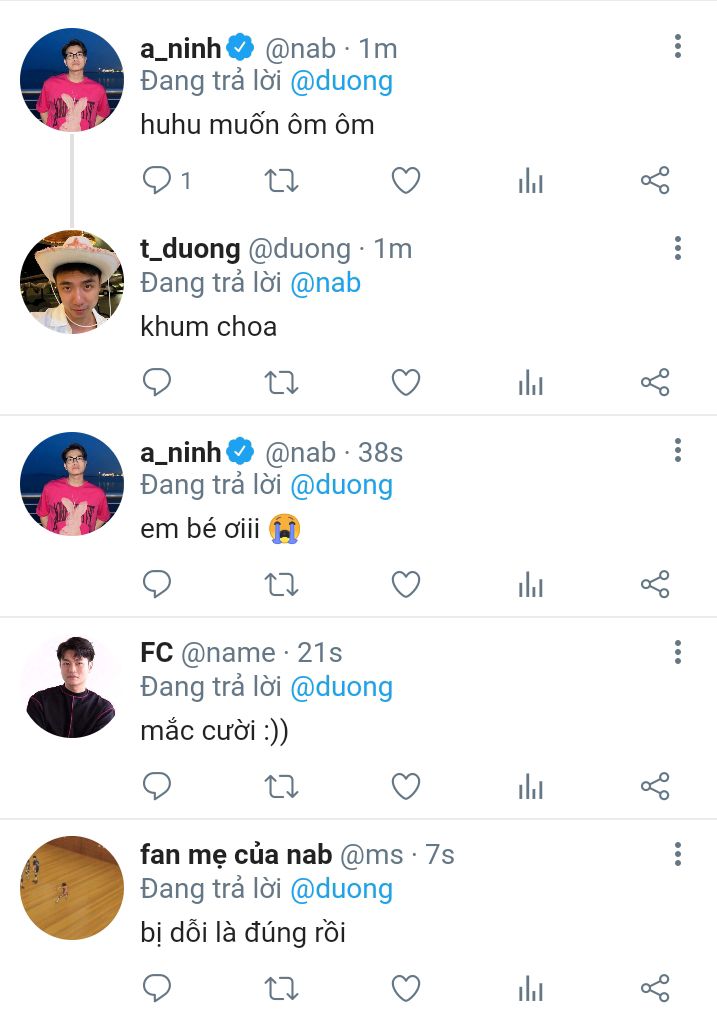Image resolution: width=717 pixels, height=1020 pixels.
Task: View analytics of "huhu muốn ôm ôm" tweet
Action: click(530, 181)
